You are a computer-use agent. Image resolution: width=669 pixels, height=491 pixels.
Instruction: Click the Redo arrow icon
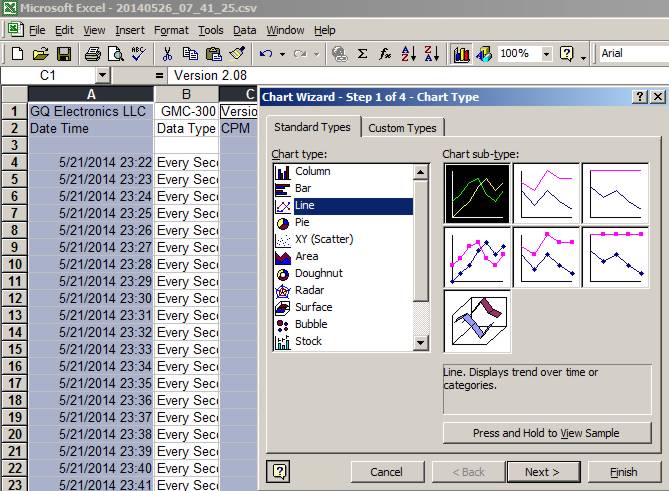click(300, 54)
